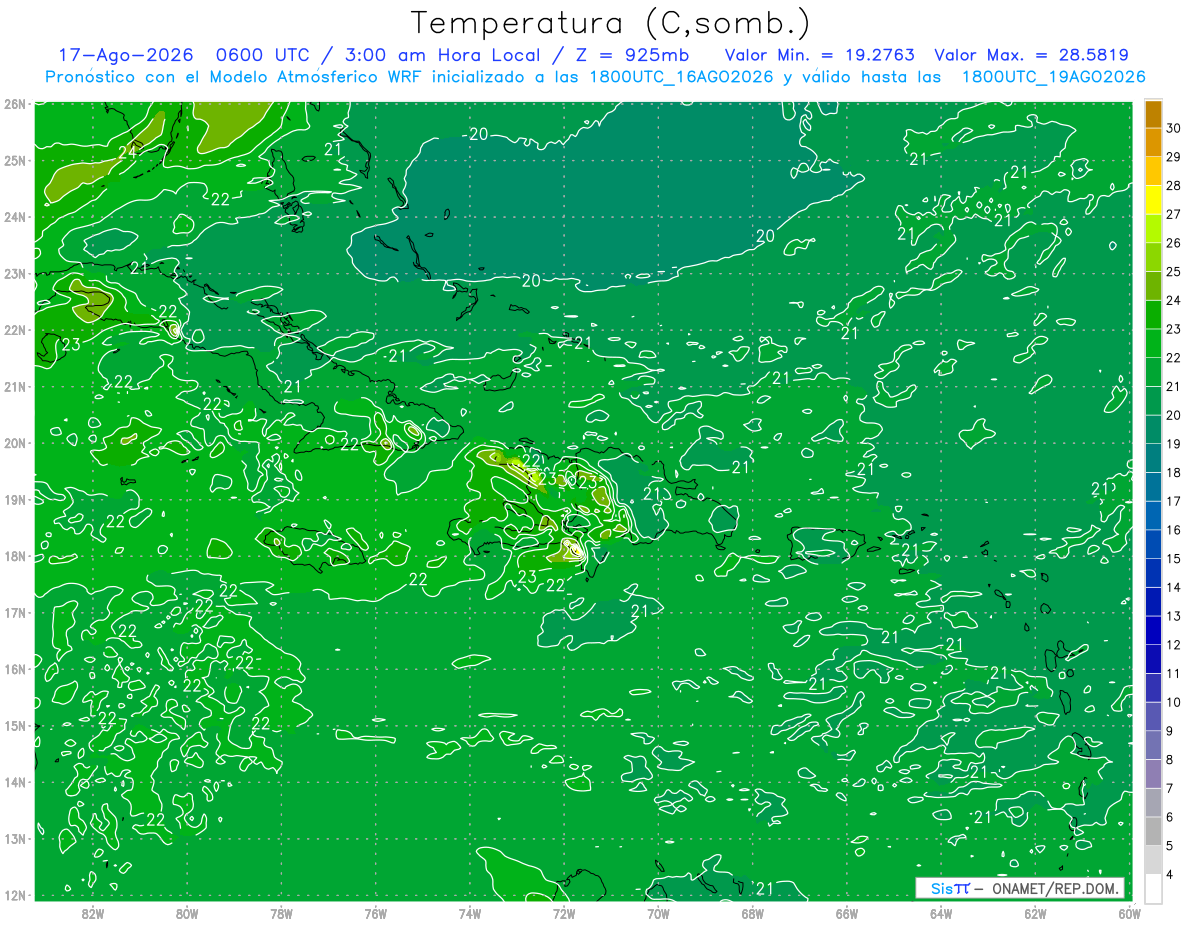Screen dimensions: 1200x927
Task: Click the '82W' longitude label
Action: [93, 913]
